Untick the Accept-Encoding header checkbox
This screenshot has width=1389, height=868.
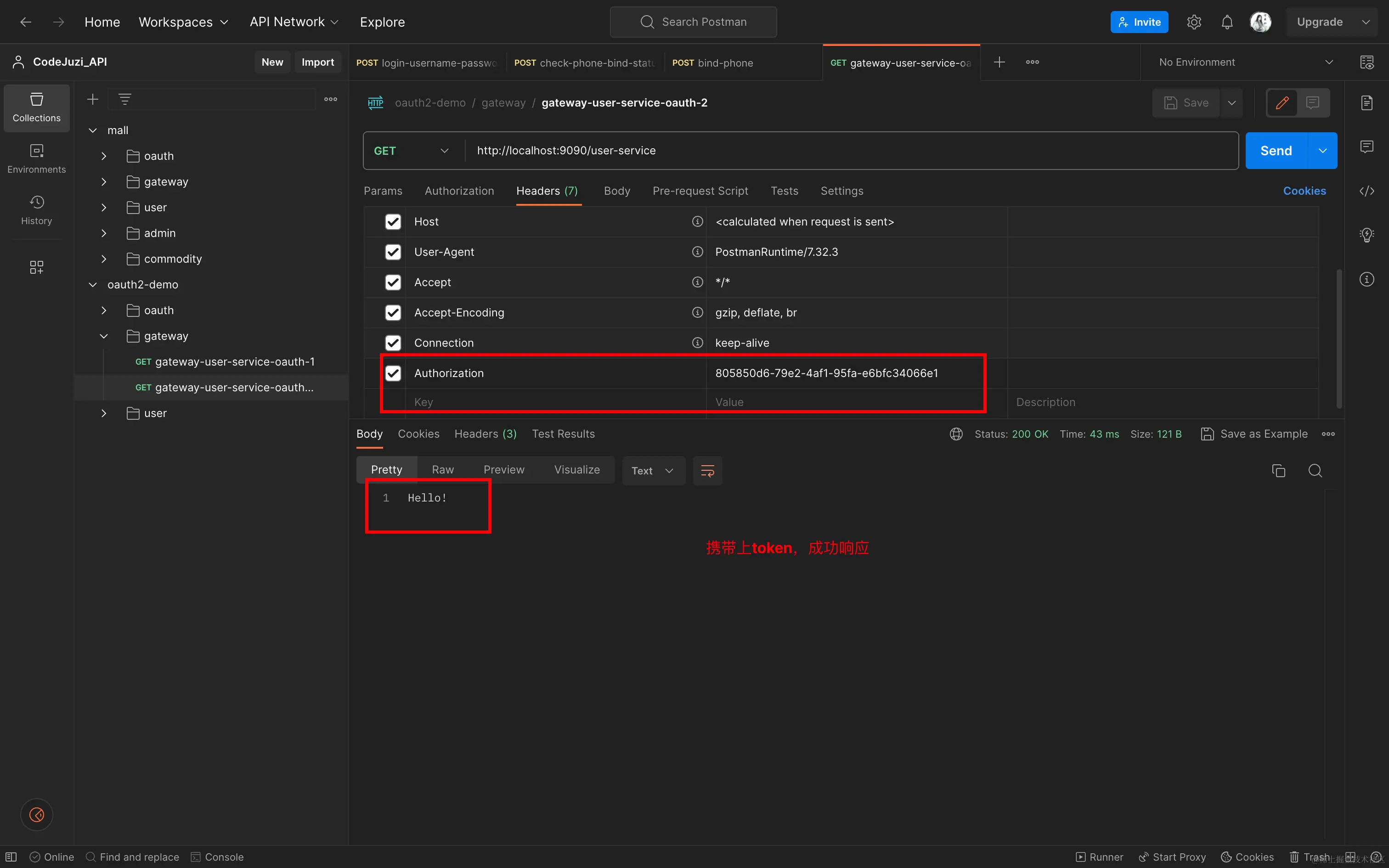point(393,312)
